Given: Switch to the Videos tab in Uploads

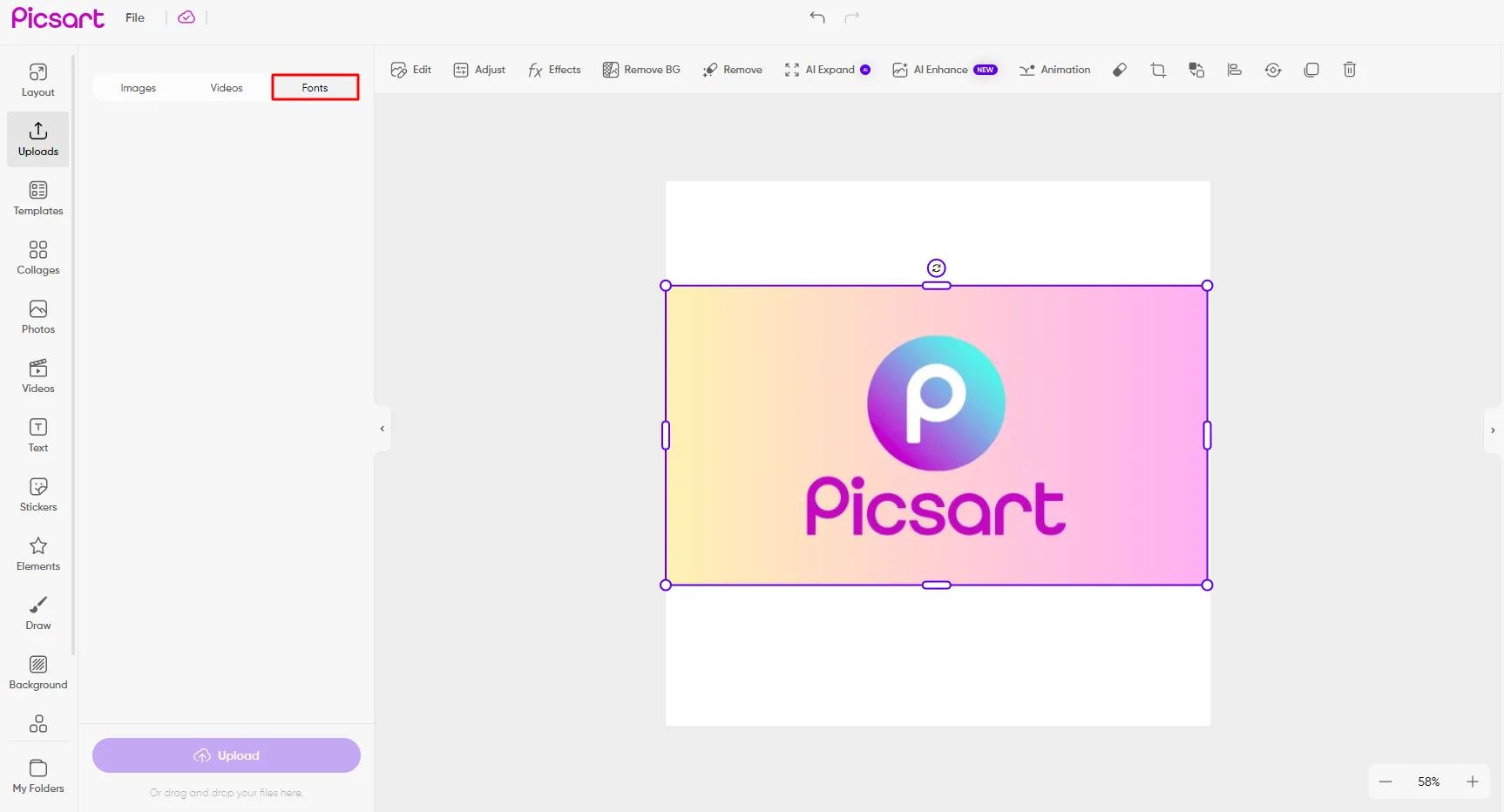Looking at the screenshot, I should click(227, 88).
